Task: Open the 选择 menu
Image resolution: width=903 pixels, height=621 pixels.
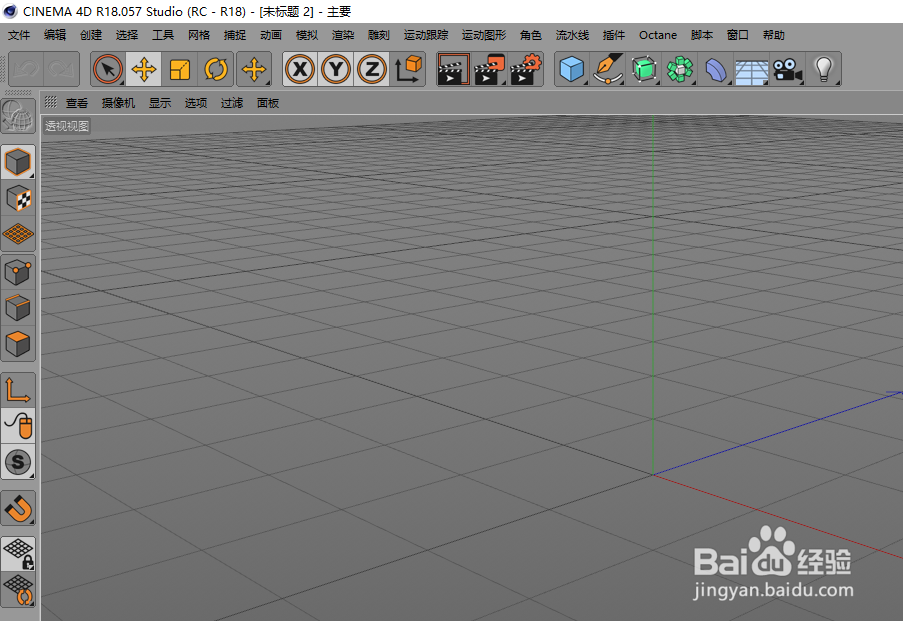Action: coord(127,35)
